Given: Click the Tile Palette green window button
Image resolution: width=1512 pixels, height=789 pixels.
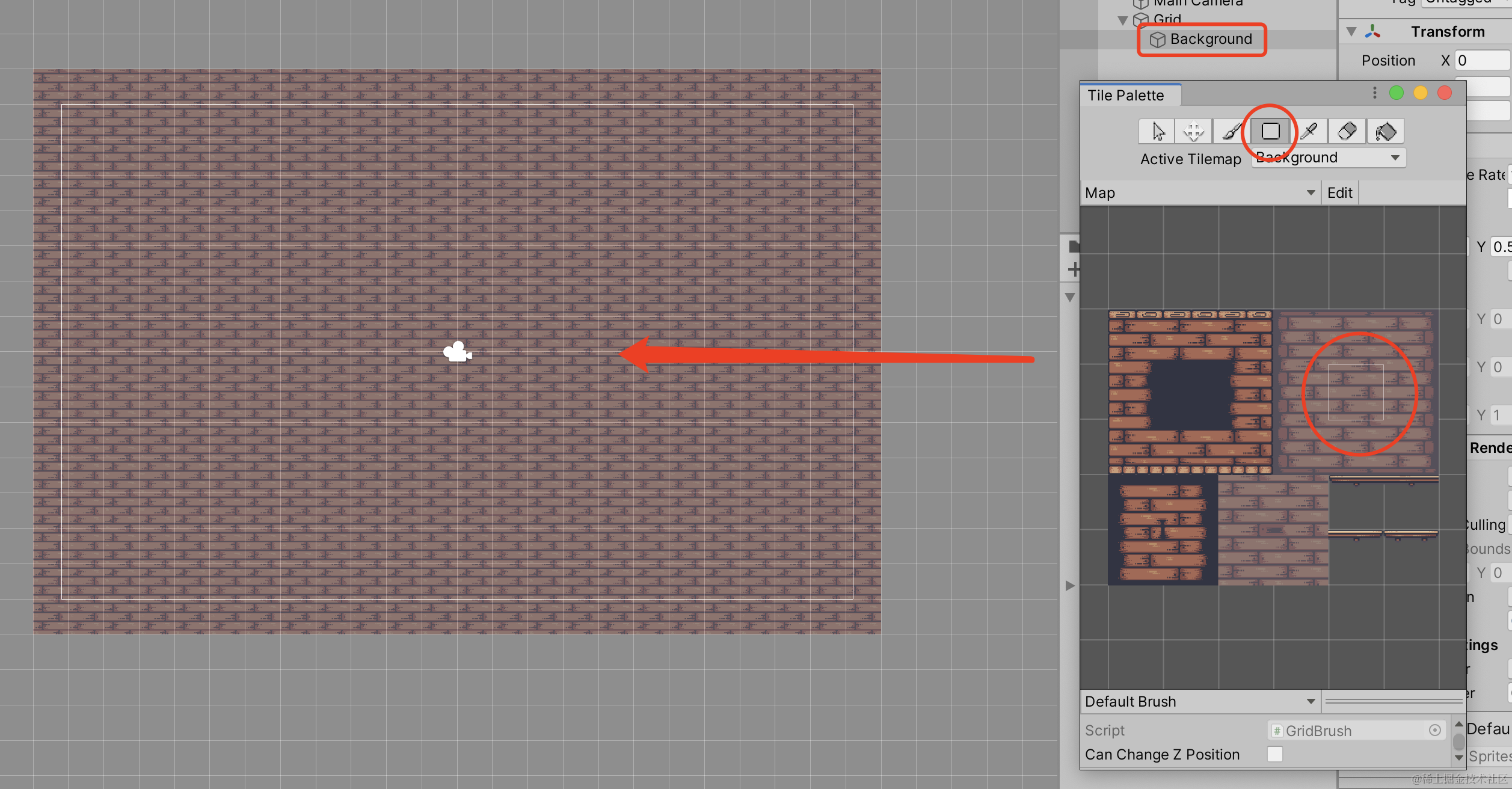Looking at the screenshot, I should pyautogui.click(x=1397, y=93).
